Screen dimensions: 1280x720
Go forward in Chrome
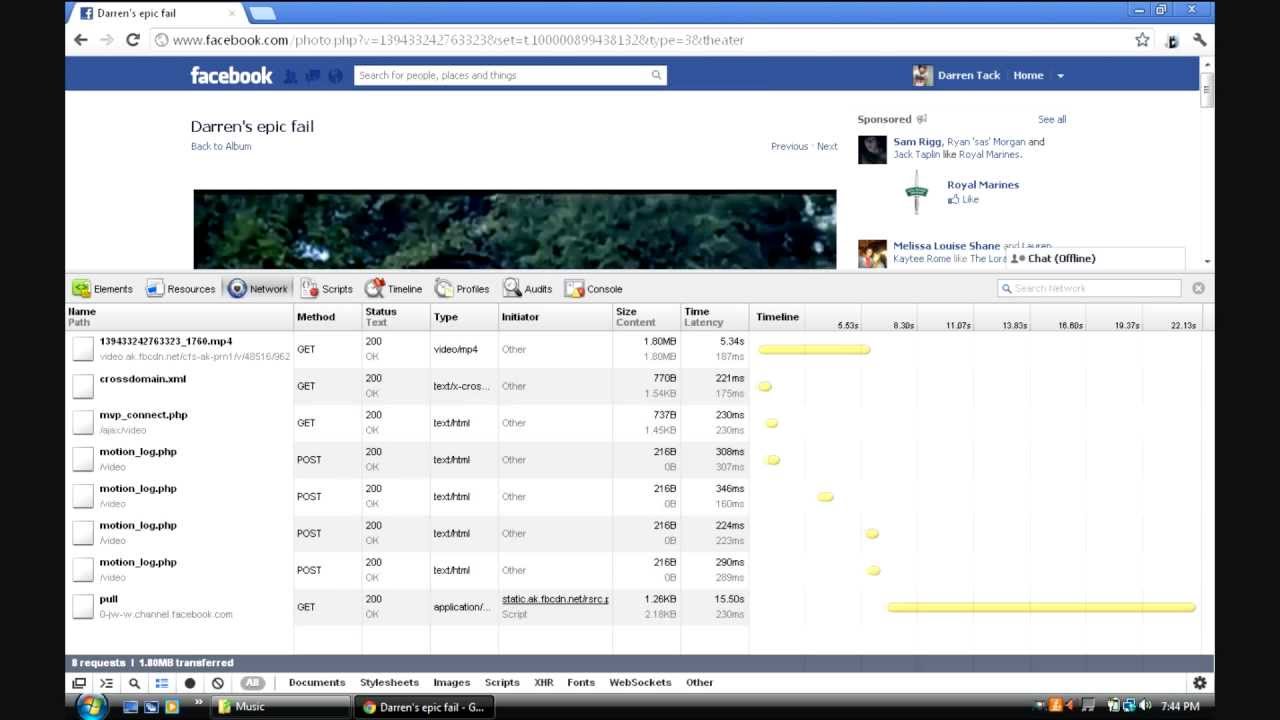pos(107,40)
